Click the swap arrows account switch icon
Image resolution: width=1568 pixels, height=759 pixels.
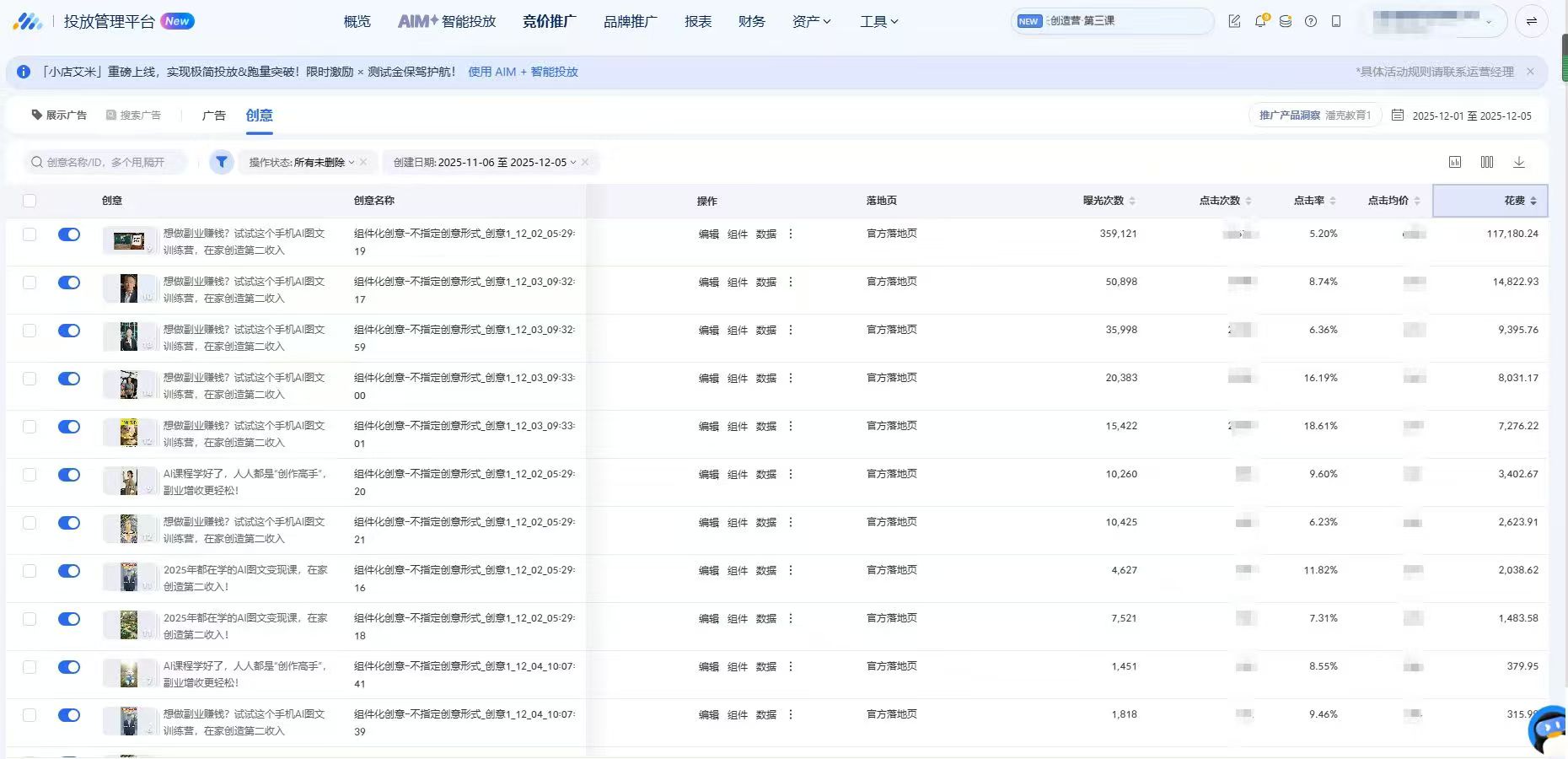[1532, 21]
